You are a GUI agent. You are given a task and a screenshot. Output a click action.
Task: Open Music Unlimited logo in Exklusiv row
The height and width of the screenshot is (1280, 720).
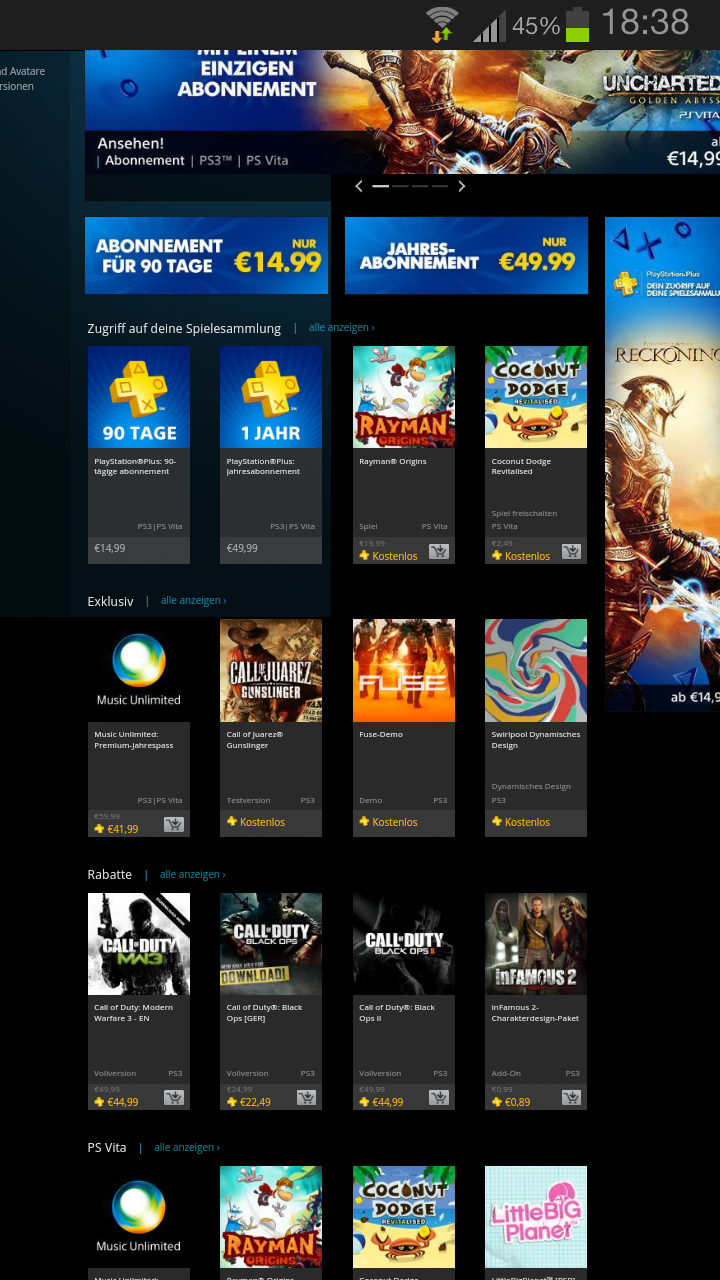139,670
